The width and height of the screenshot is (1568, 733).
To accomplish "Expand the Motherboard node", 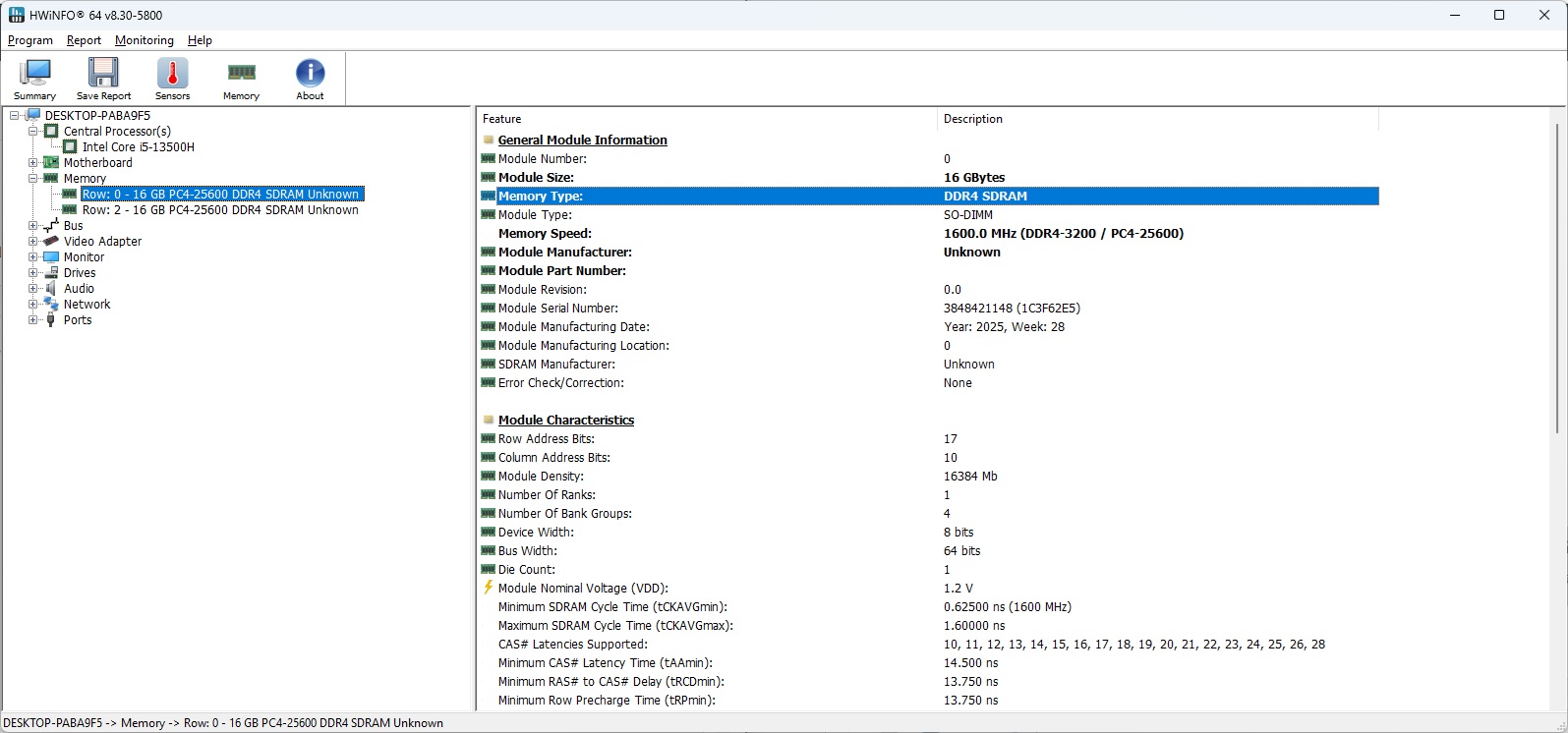I will 33,163.
